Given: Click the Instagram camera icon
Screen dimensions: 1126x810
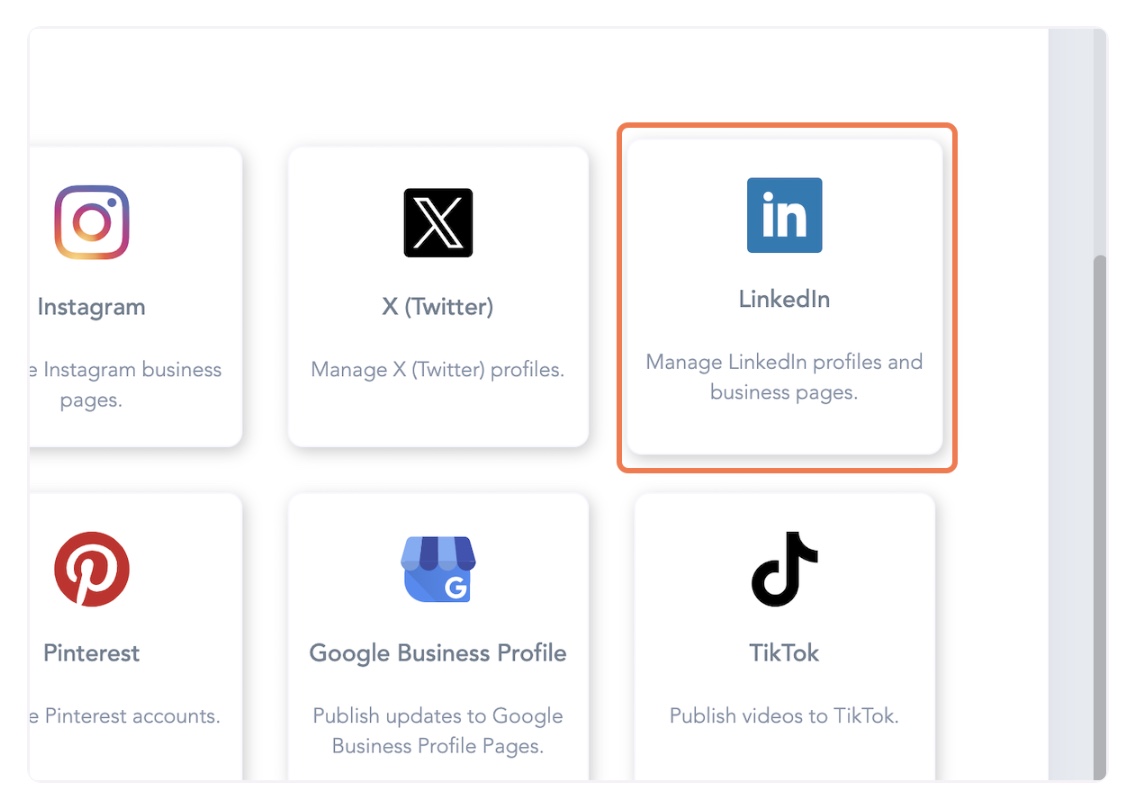Looking at the screenshot, I should pyautogui.click(x=92, y=223).
